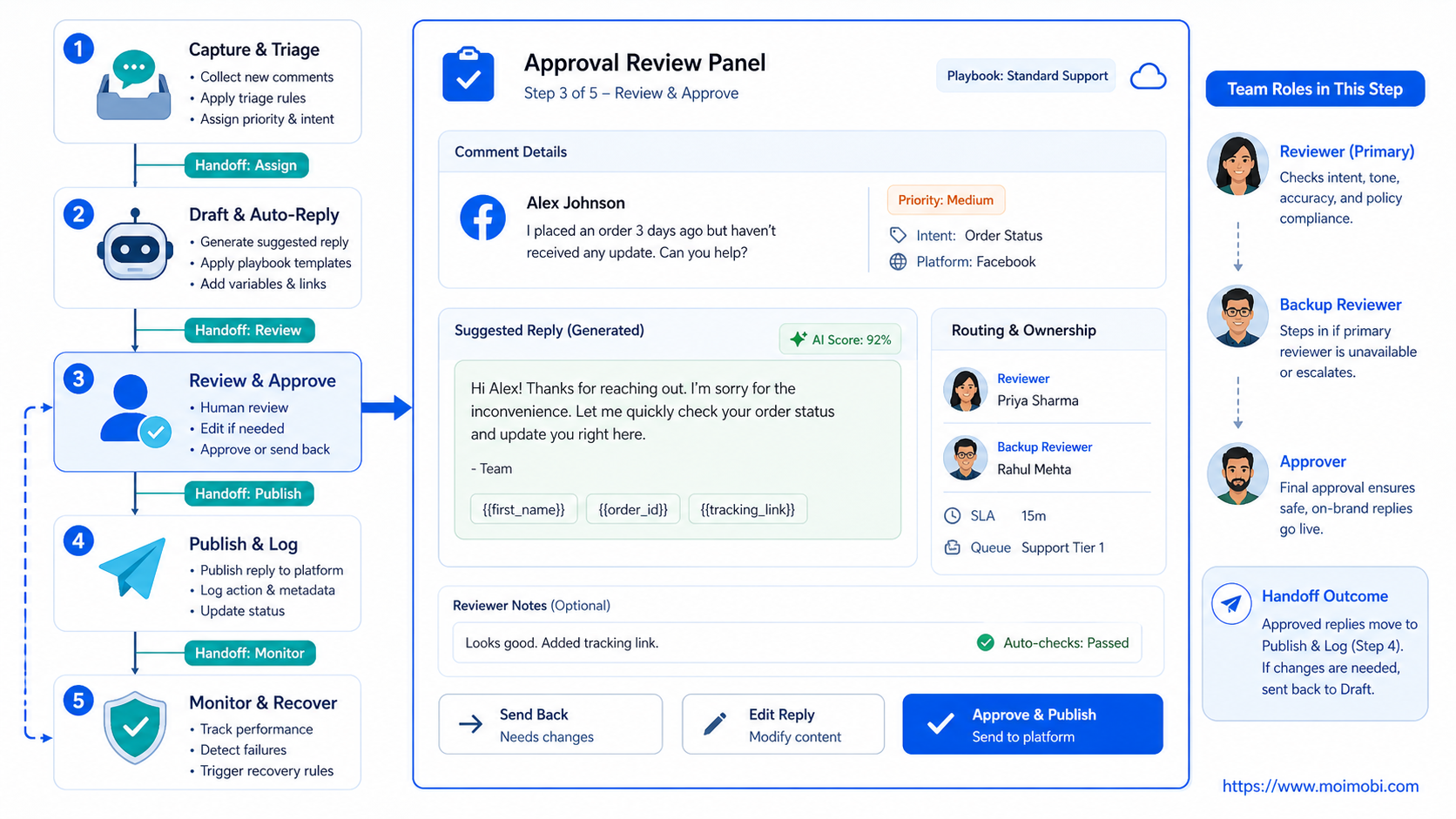
Task: Click the green Auto-checks passed checkmark
Action: [986, 643]
